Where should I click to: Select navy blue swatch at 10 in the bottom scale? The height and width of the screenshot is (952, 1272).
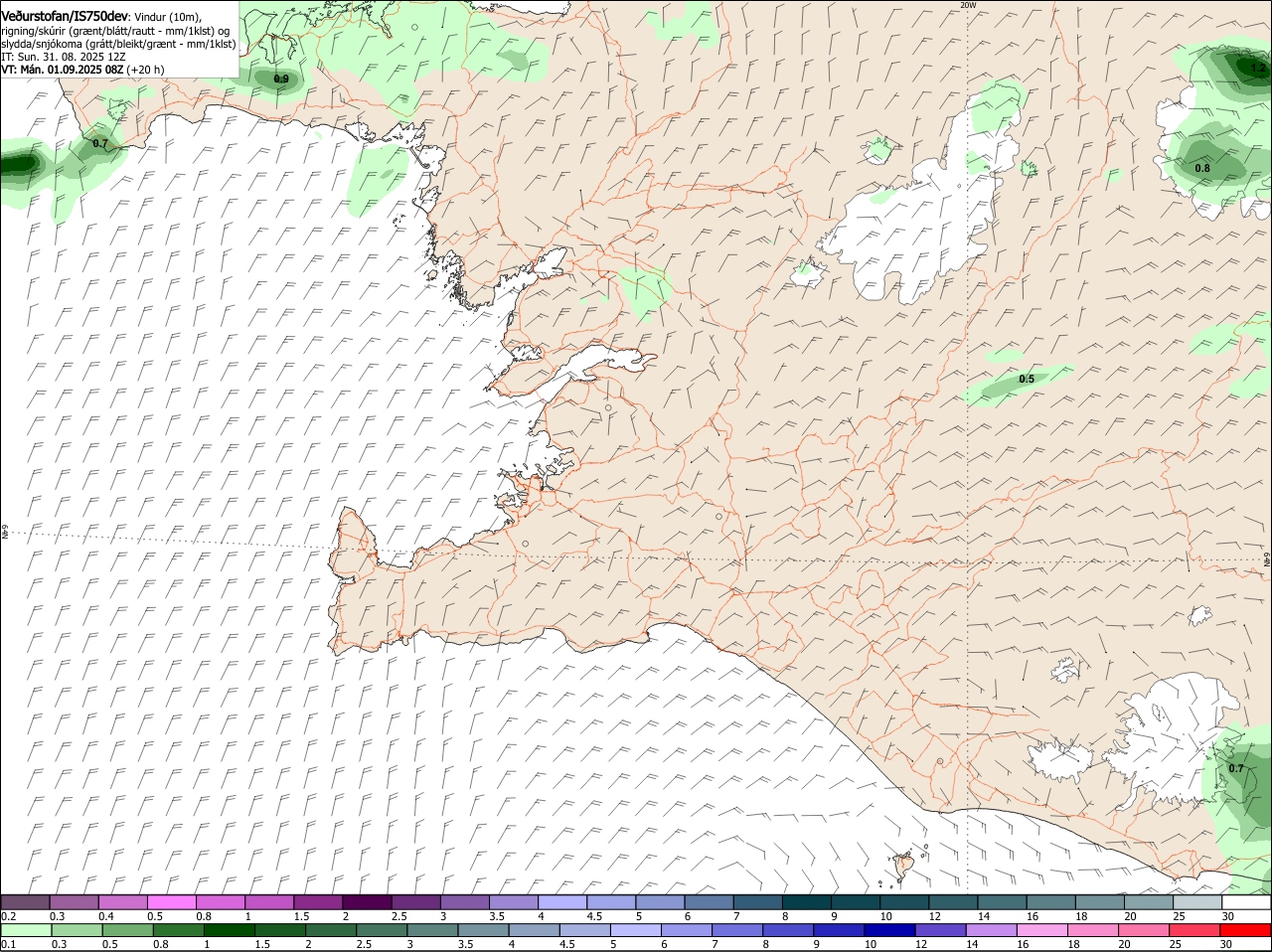(x=889, y=930)
